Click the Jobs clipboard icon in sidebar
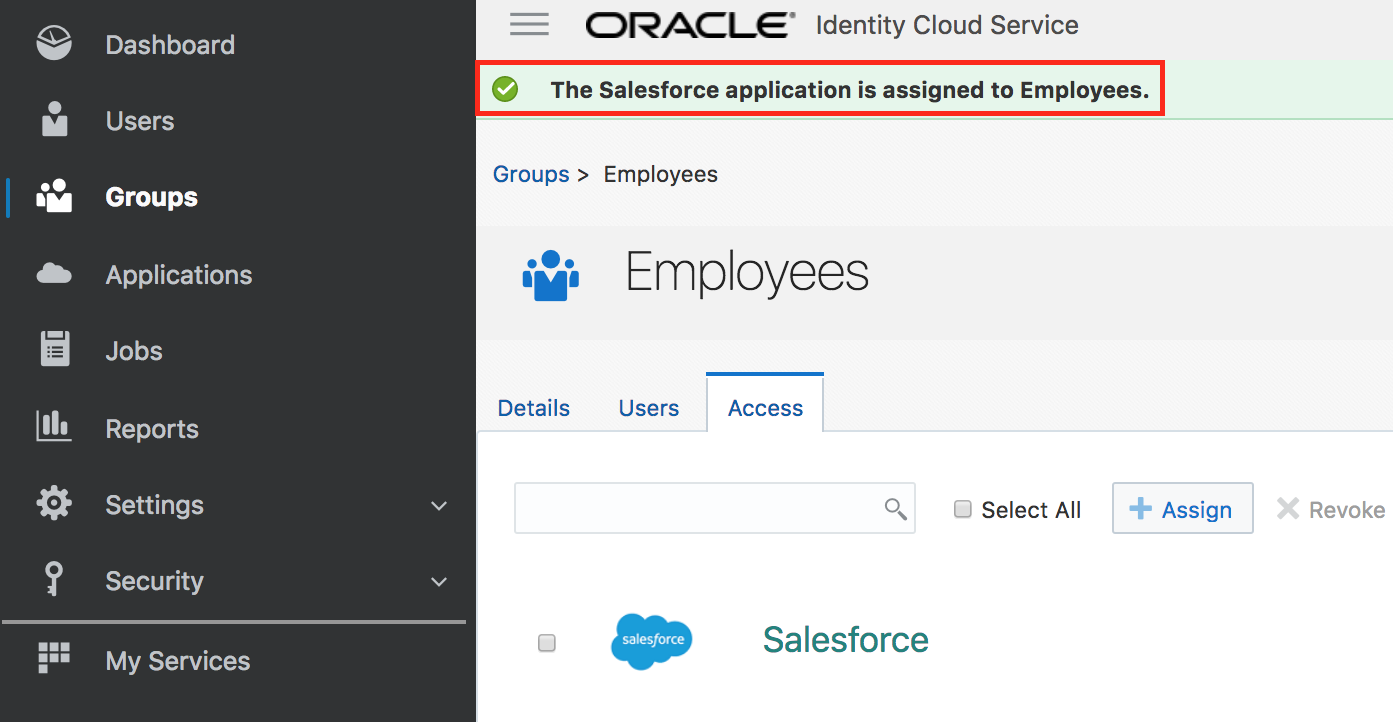This screenshot has width=1393, height=722. pos(54,349)
